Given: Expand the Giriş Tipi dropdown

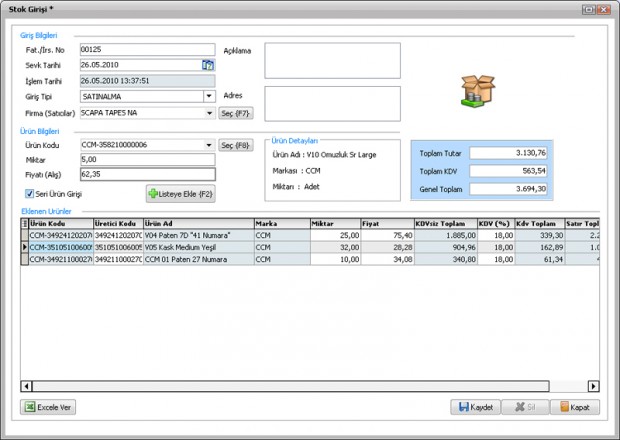Looking at the screenshot, I should coord(209,97).
